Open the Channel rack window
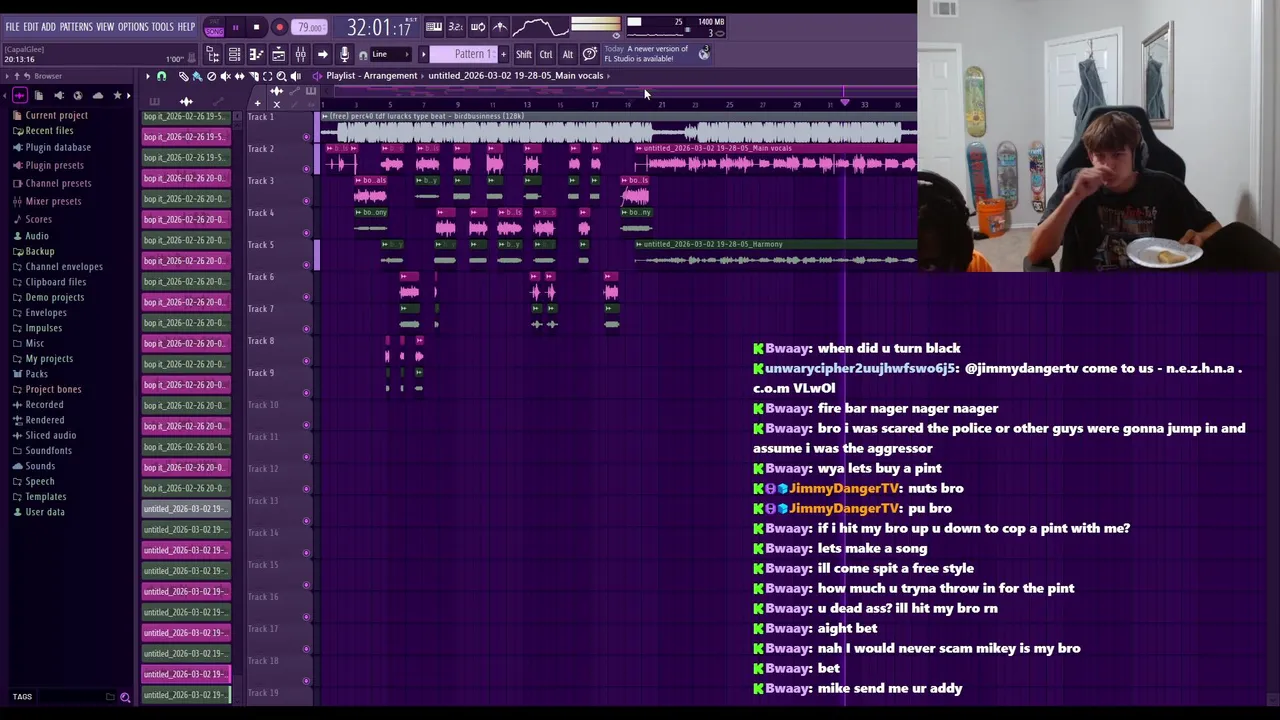Screen dimensions: 1280x720 tap(234, 54)
